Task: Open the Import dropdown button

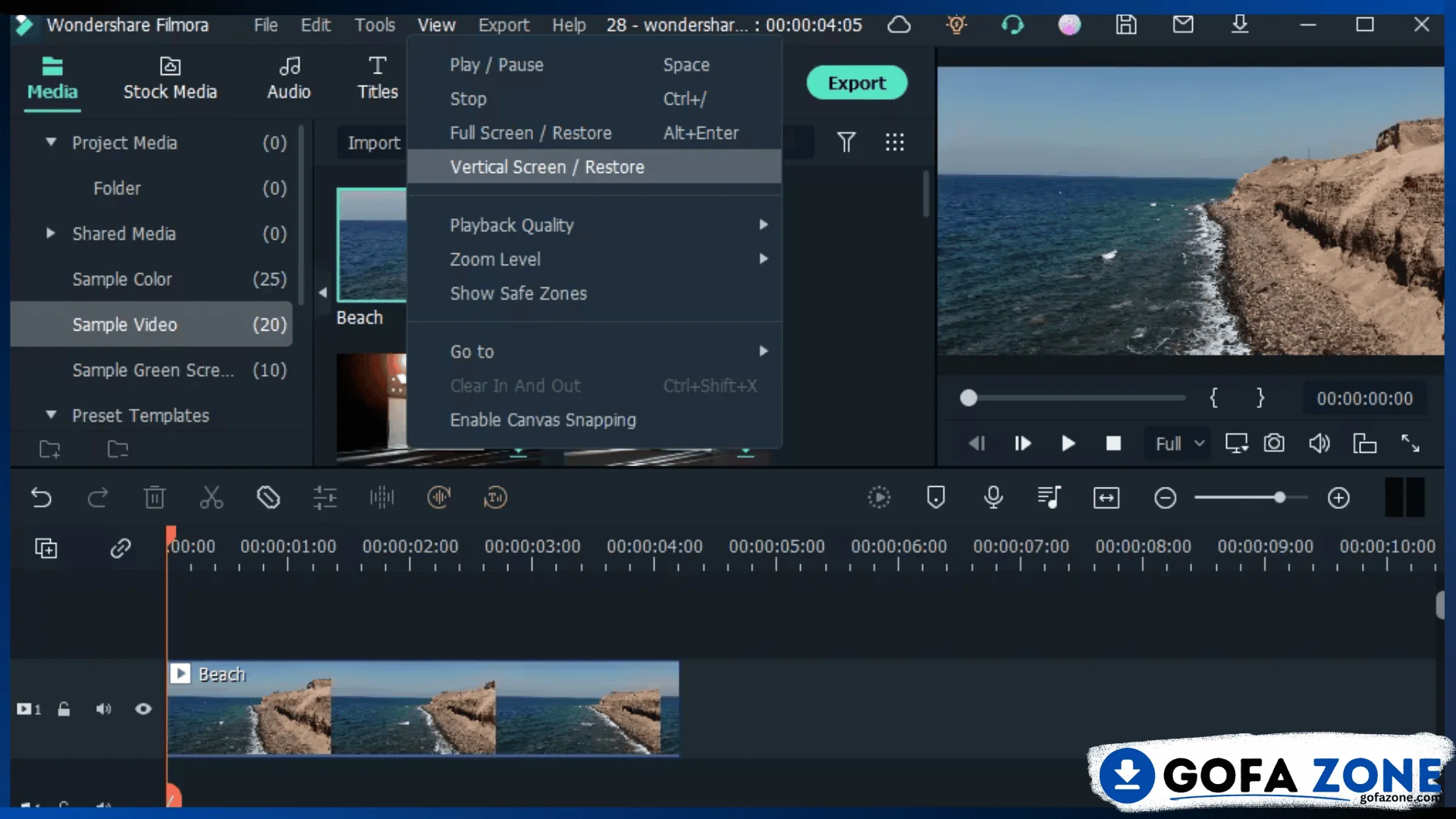Action: coord(373,143)
